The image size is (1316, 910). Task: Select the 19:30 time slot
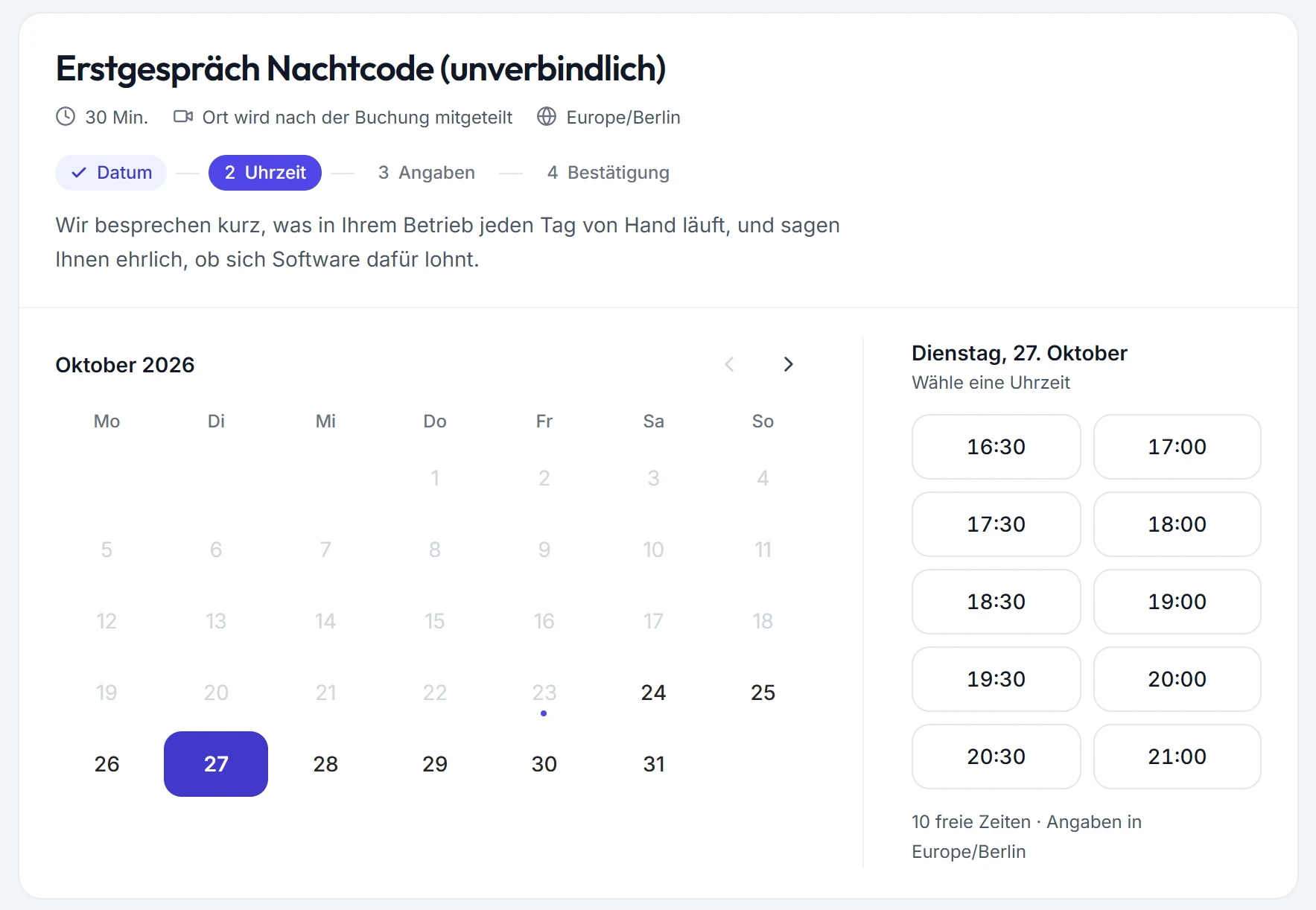pos(996,679)
